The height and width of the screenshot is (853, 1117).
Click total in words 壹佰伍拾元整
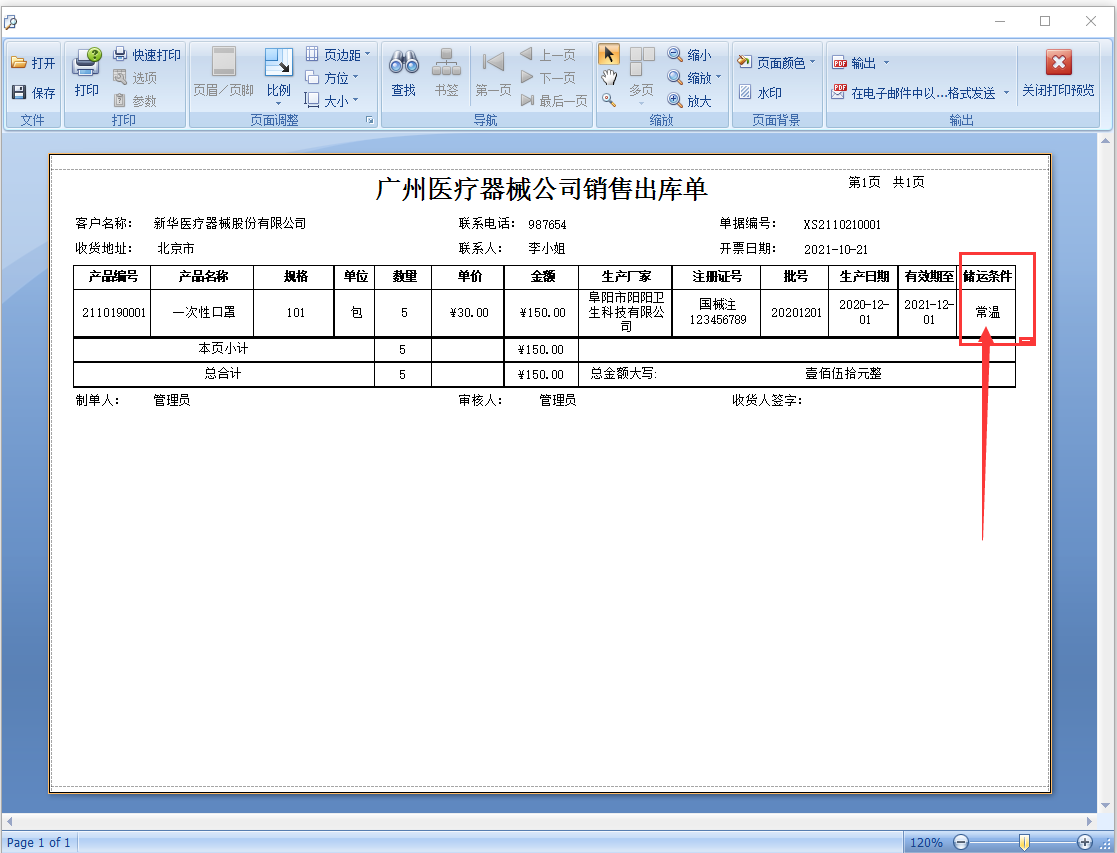tap(843, 373)
